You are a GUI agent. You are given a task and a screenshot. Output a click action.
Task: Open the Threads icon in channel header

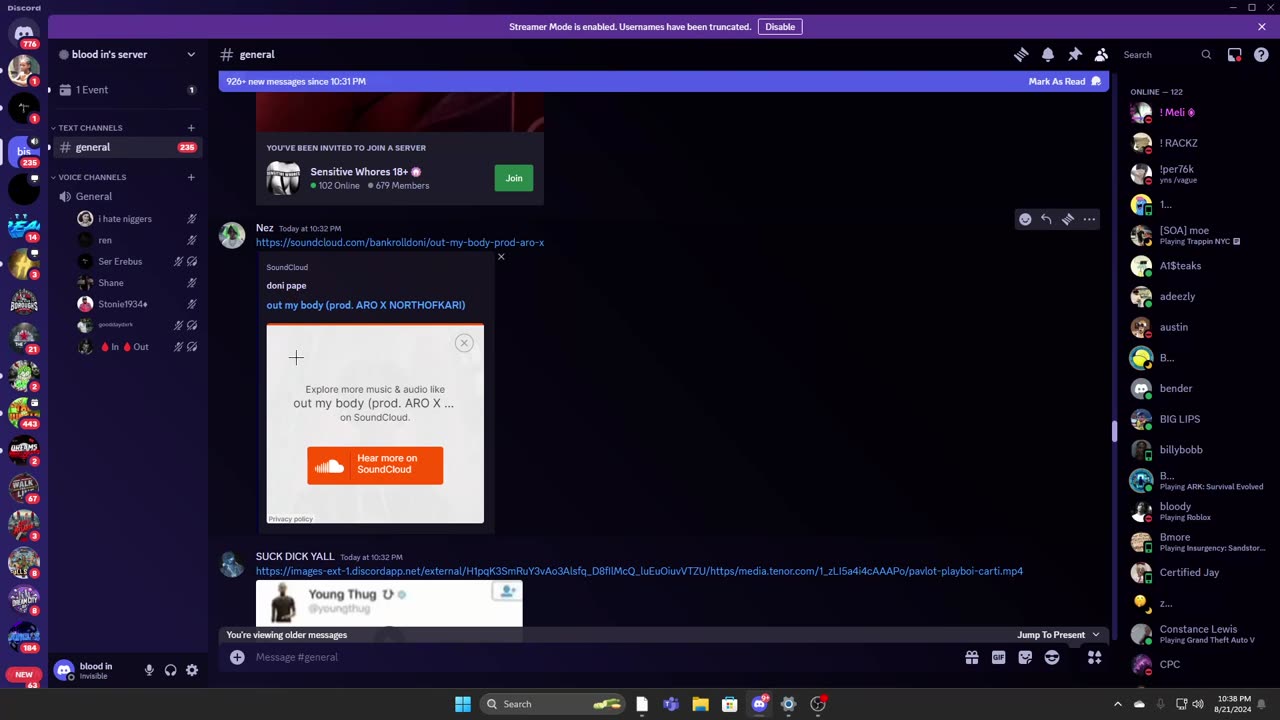coord(1021,55)
